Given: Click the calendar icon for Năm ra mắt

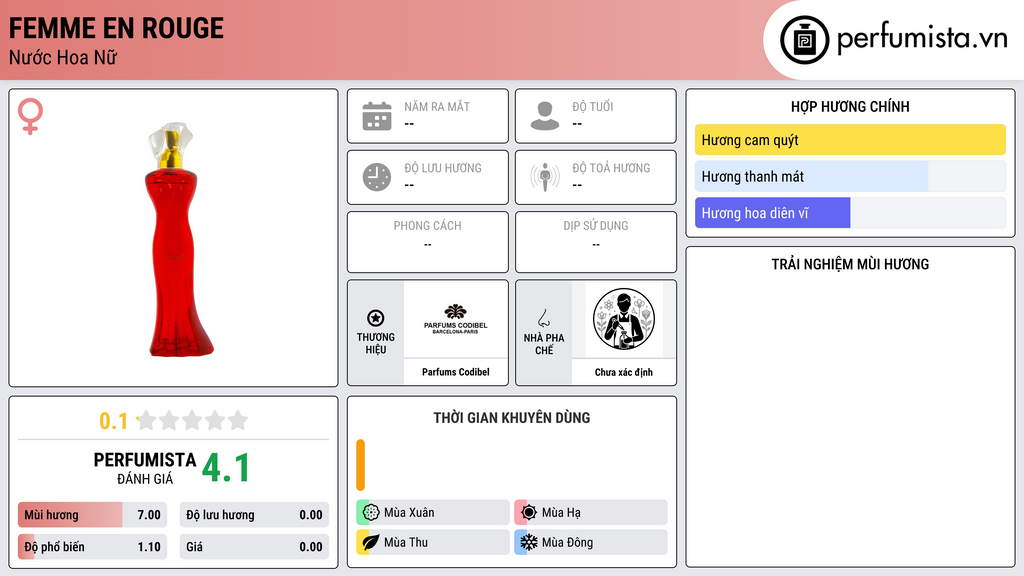Looking at the screenshot, I should (x=377, y=116).
